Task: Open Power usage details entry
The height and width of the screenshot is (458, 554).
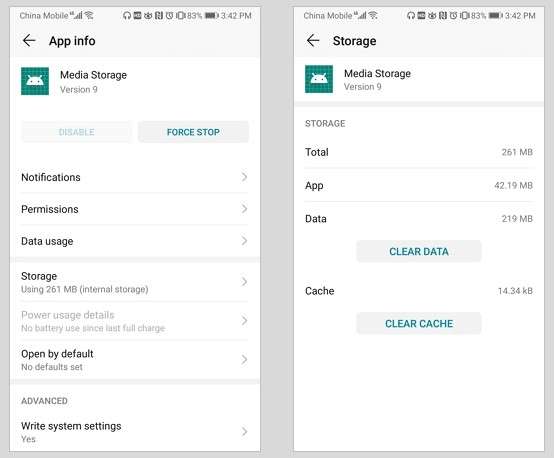Action: [135, 321]
